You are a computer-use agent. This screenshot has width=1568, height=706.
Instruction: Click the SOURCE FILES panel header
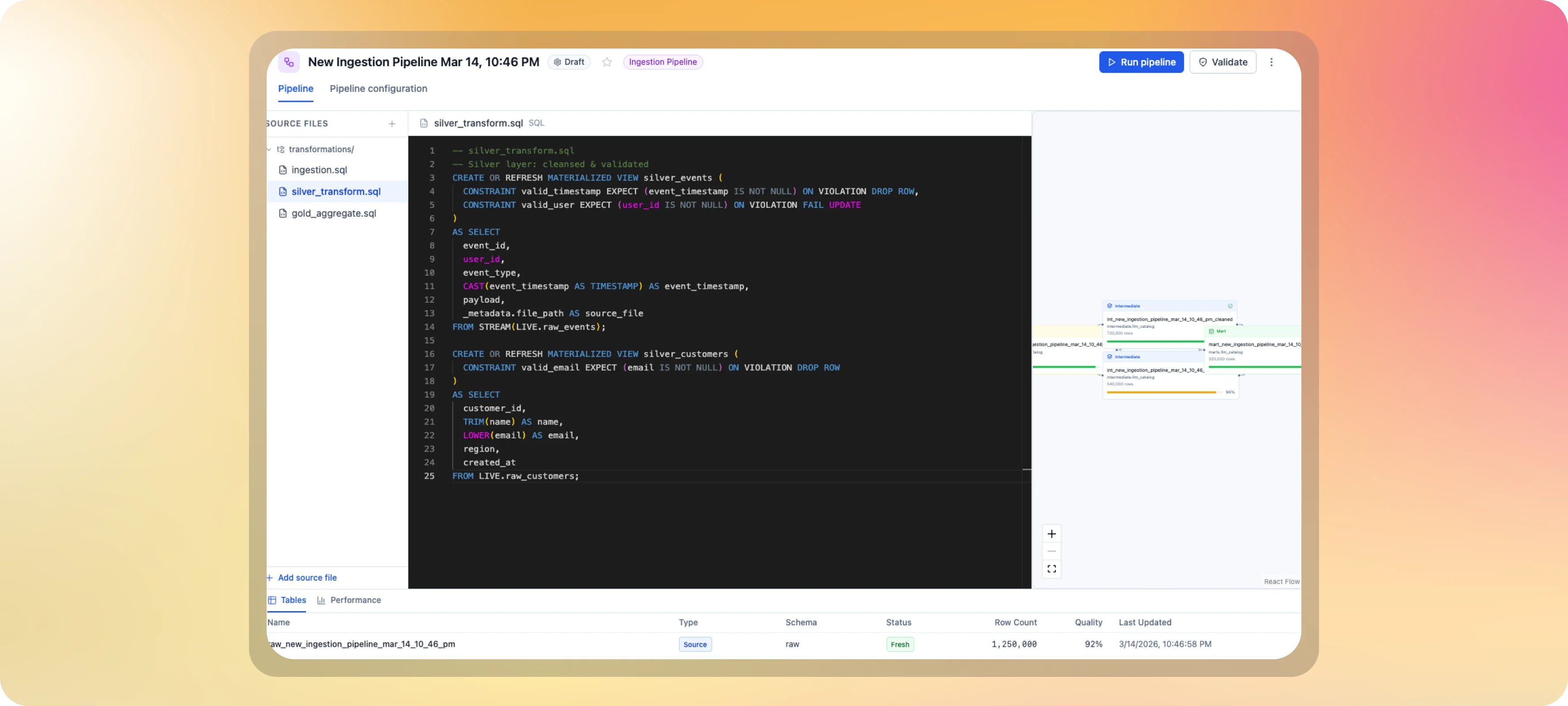tap(297, 124)
